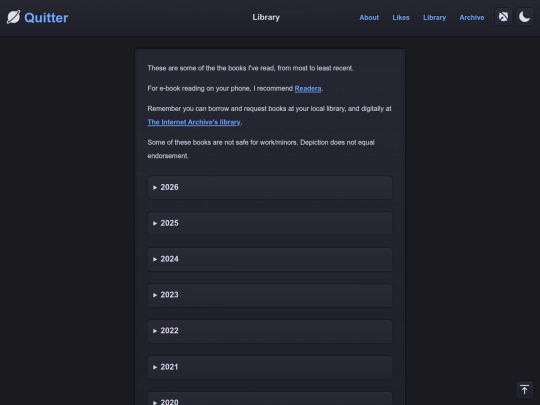Open The Internet Archive's library link

point(194,122)
